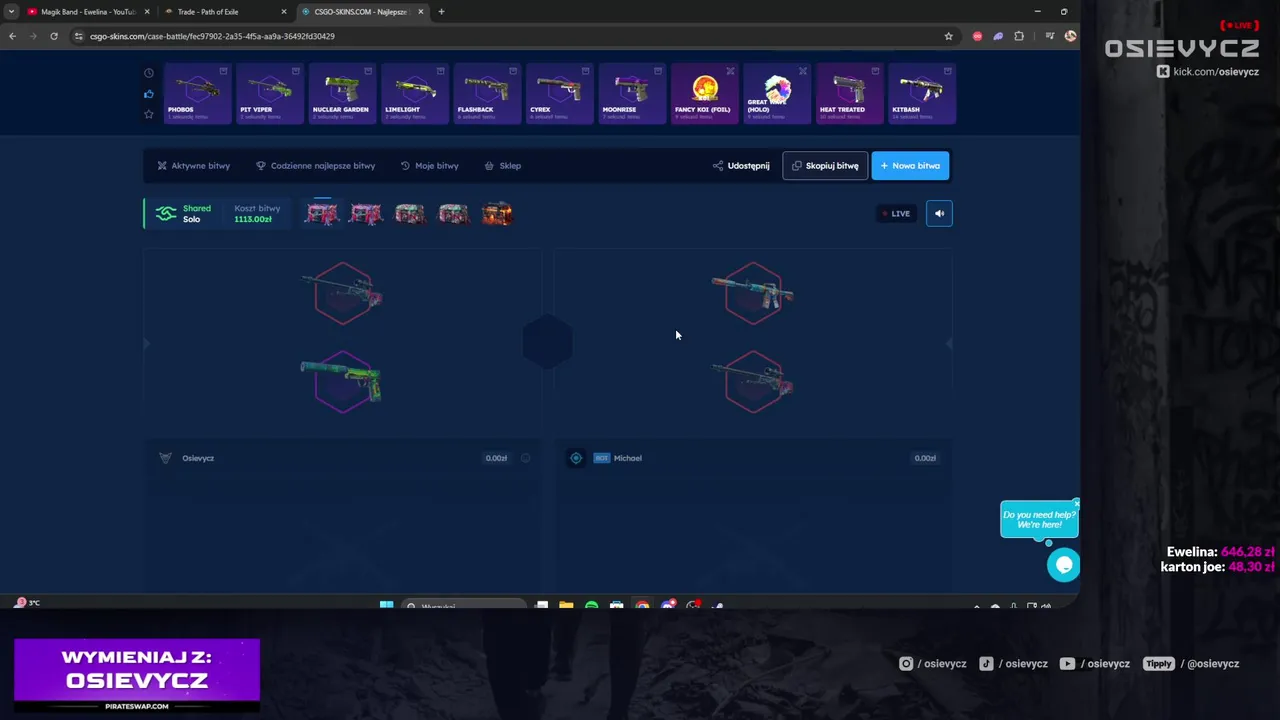The width and height of the screenshot is (1280, 720).
Task: Click the star favorites icon
Action: click(x=149, y=114)
